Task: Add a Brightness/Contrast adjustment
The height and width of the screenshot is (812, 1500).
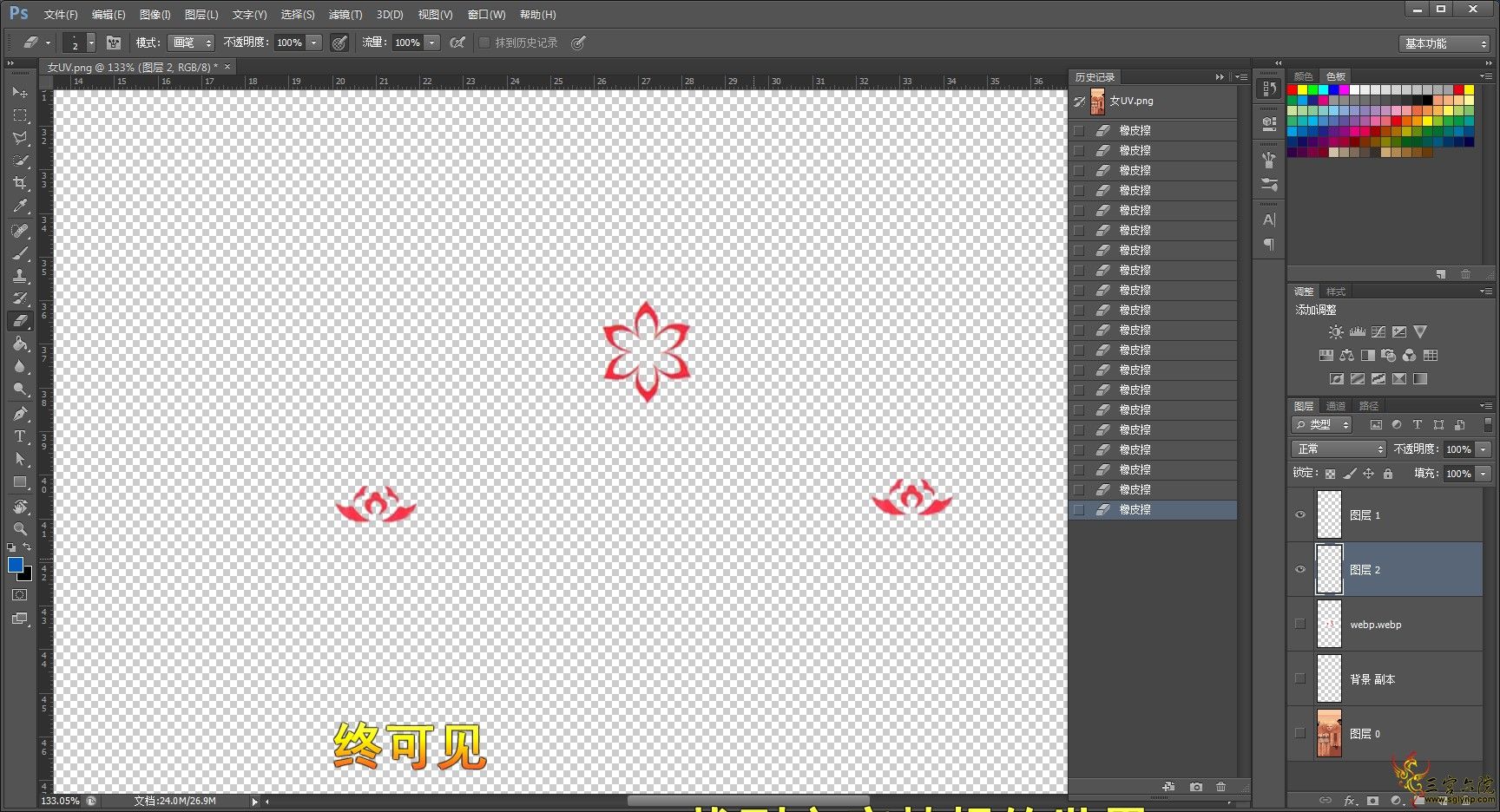Action: pyautogui.click(x=1336, y=332)
